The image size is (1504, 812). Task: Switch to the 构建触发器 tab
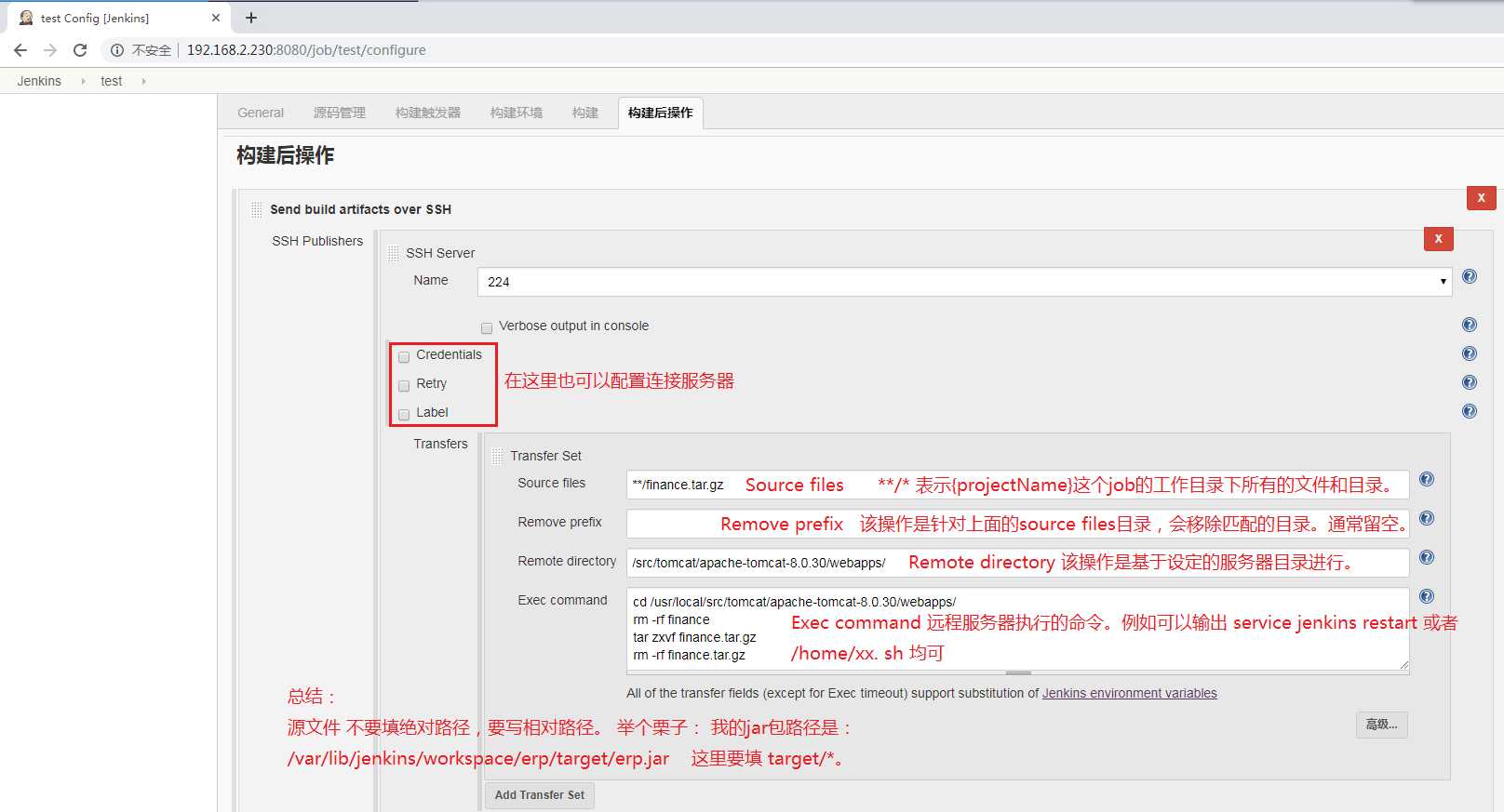pyautogui.click(x=428, y=113)
